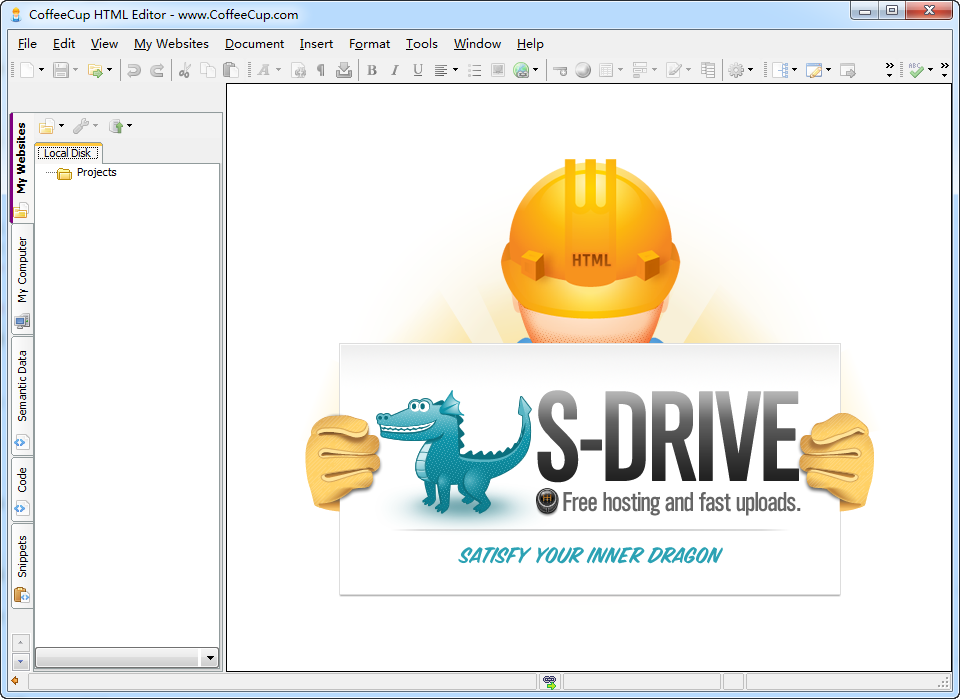Open the New document dropdown arrow
Screen dimensions: 960x699
tap(40, 70)
